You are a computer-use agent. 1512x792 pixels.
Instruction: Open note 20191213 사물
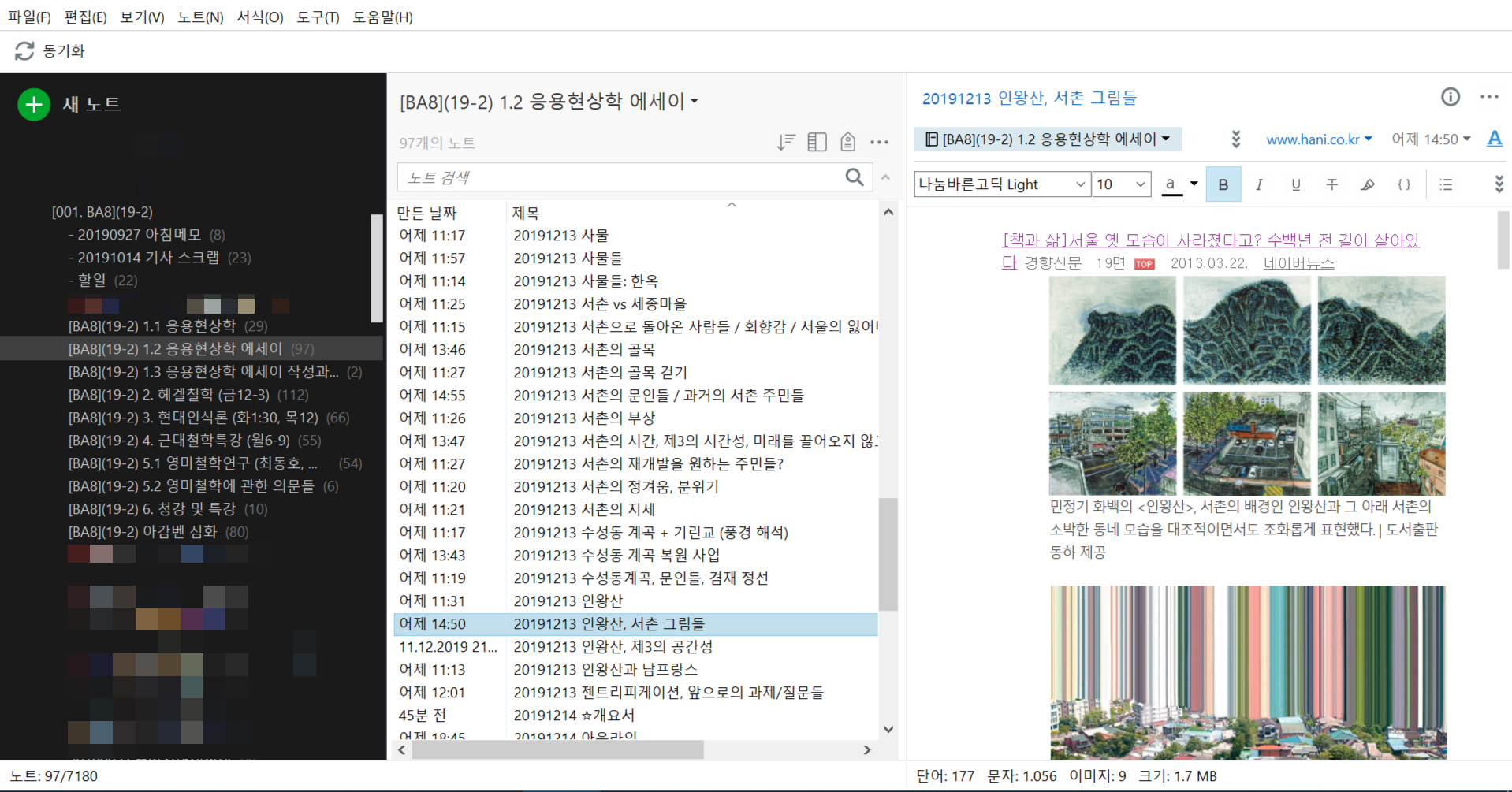coord(635,235)
